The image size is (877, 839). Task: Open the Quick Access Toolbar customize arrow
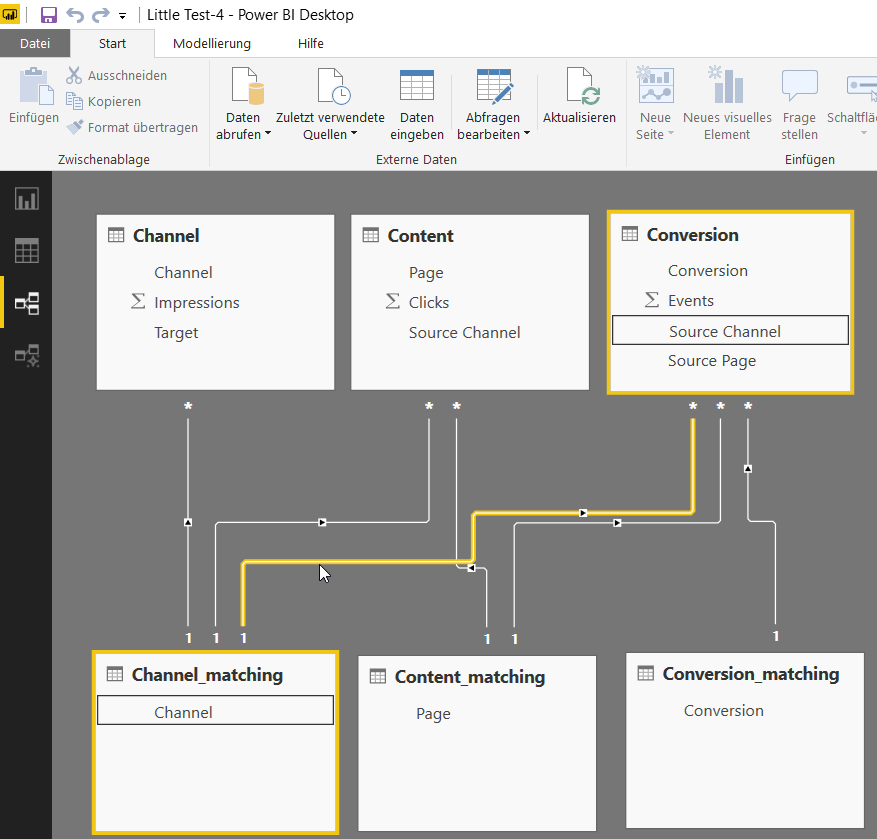click(x=122, y=16)
